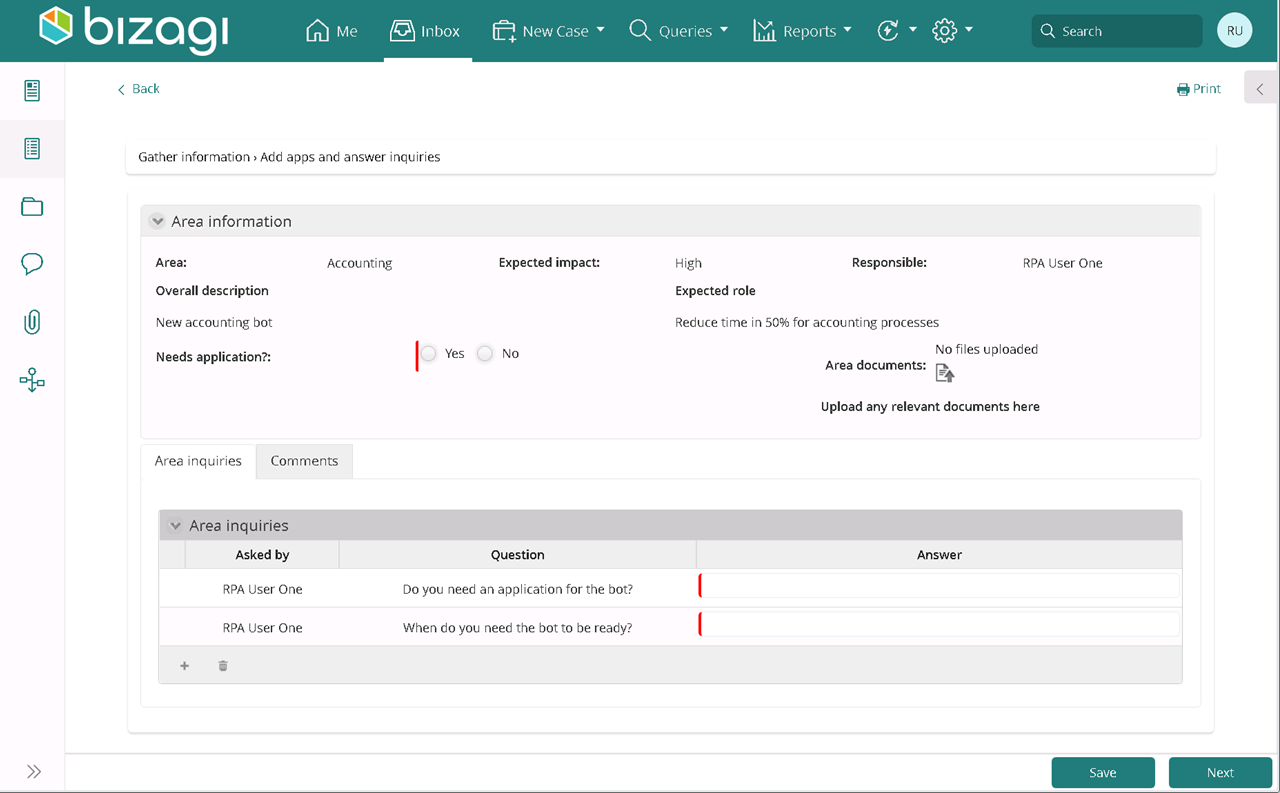Image resolution: width=1280 pixels, height=793 pixels.
Task: Click the 'New accounting bot' description
Action: [214, 322]
